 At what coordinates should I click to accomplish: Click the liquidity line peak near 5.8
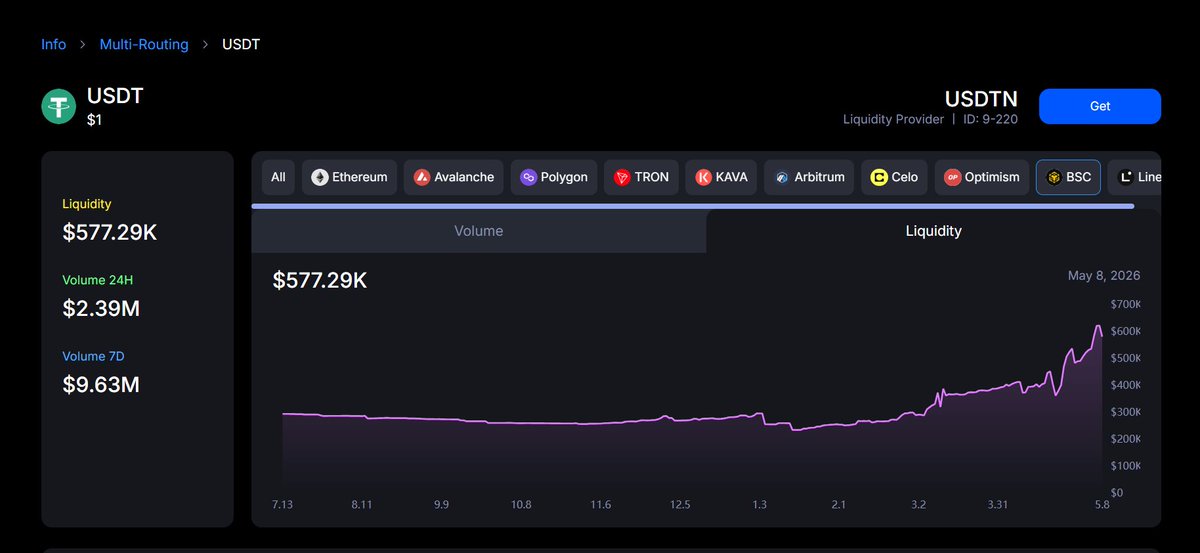click(1097, 327)
